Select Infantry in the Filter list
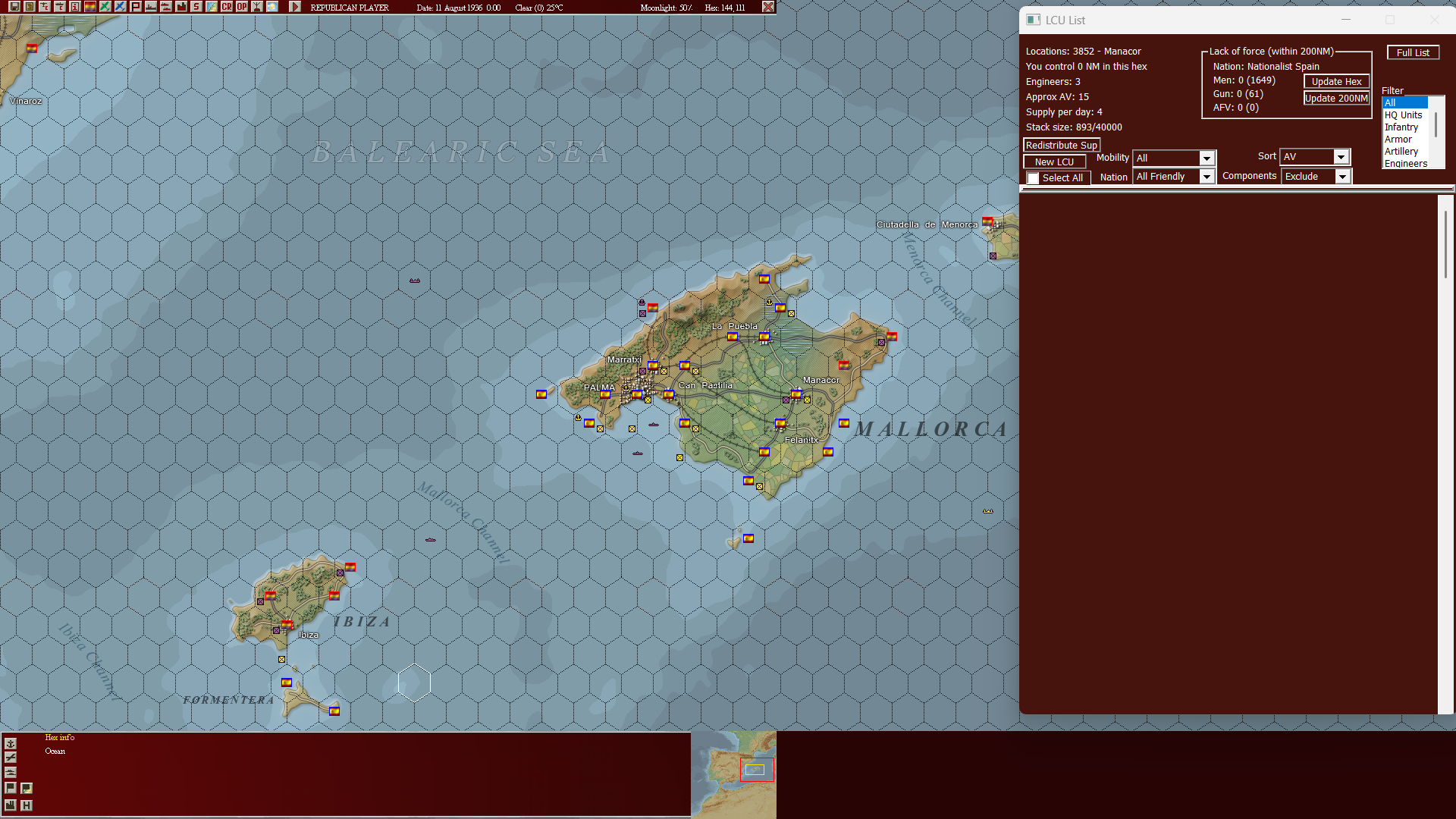This screenshot has width=1456, height=819. tap(1401, 127)
